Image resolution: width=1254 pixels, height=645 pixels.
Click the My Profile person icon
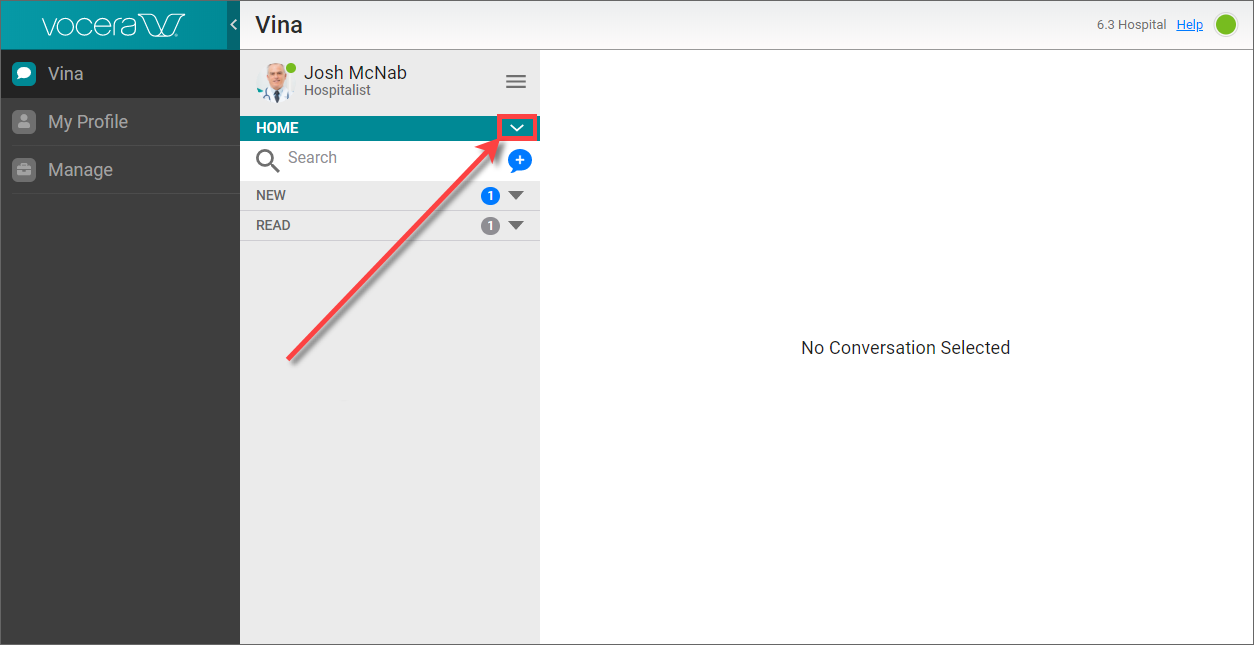pyautogui.click(x=24, y=122)
